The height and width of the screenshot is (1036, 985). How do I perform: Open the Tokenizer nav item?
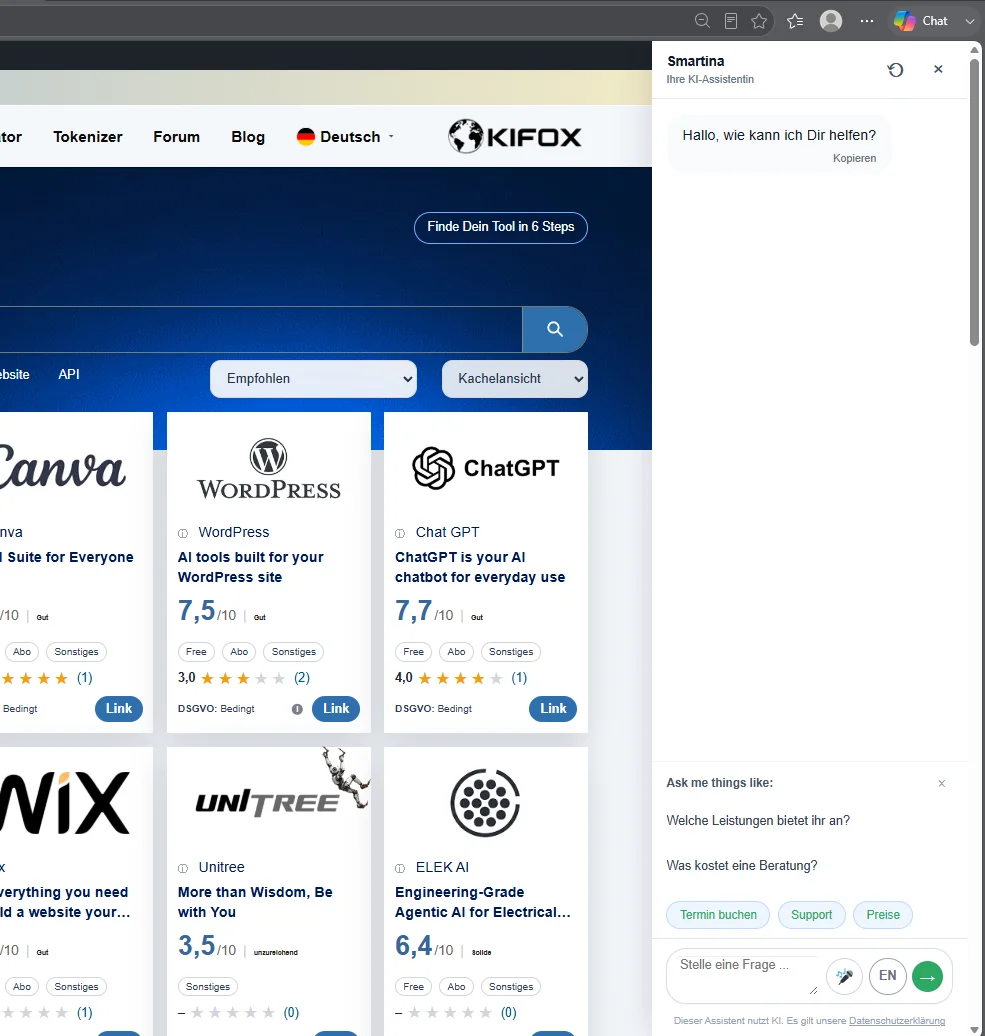click(x=88, y=137)
